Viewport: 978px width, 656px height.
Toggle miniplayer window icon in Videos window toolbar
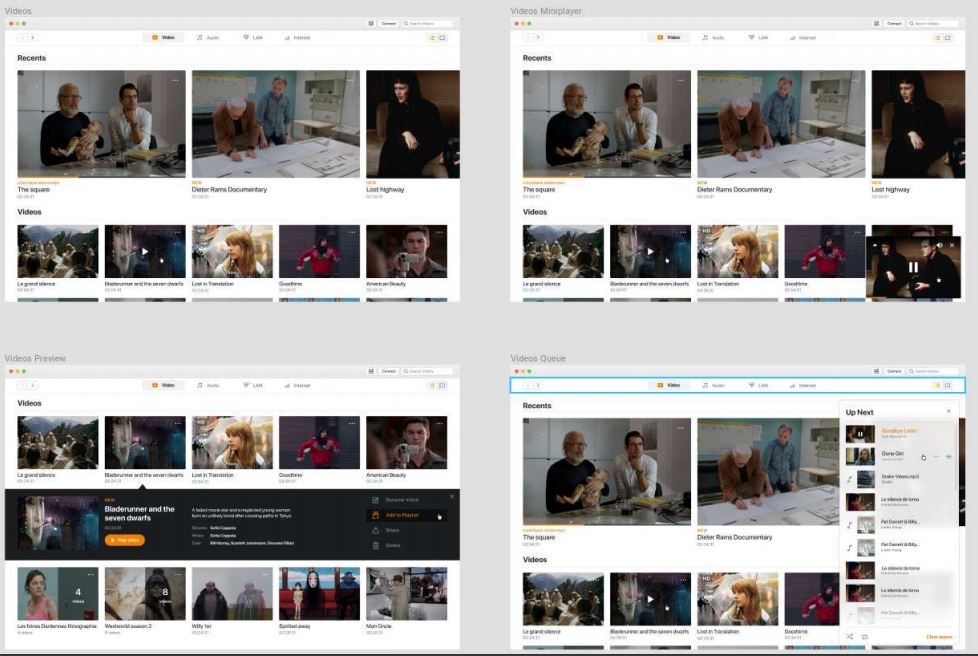(x=442, y=38)
